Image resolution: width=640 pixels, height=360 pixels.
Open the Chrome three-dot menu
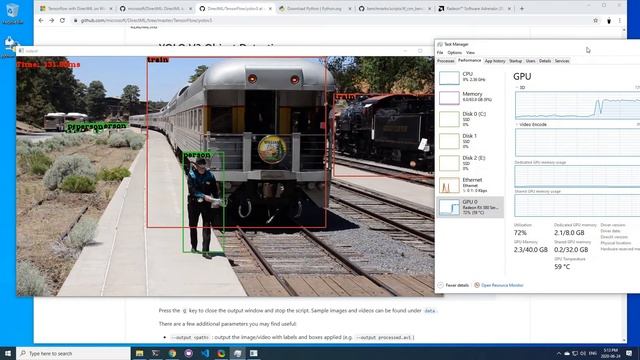(x=620, y=20)
